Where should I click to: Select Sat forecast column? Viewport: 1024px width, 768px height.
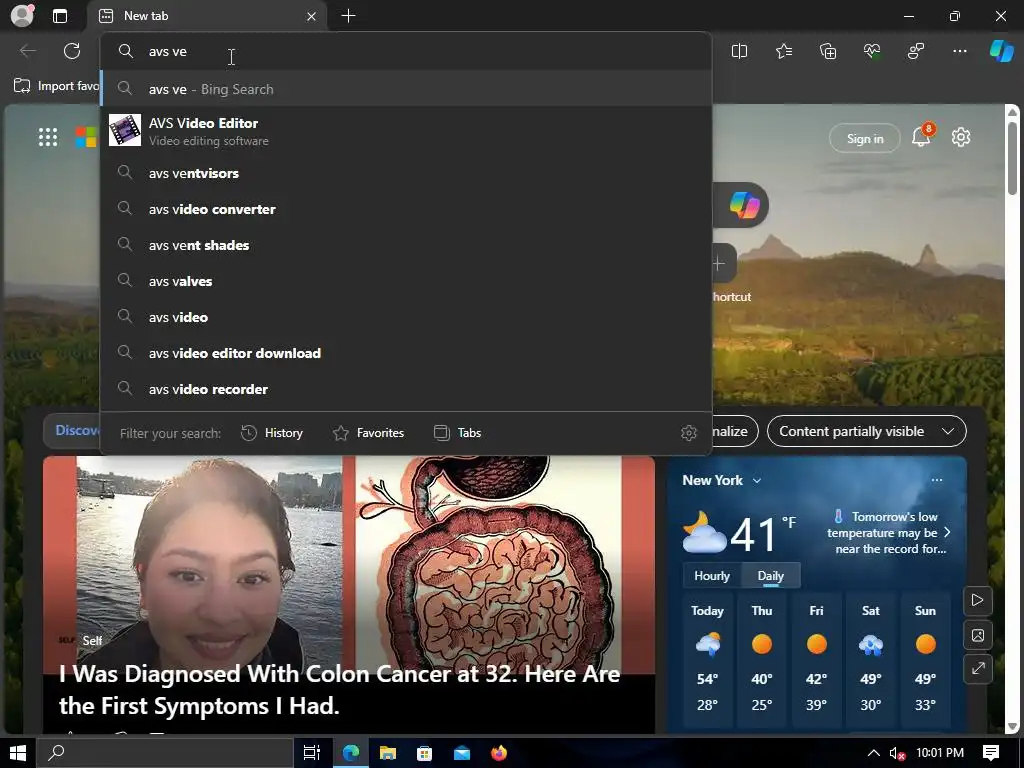point(871,658)
